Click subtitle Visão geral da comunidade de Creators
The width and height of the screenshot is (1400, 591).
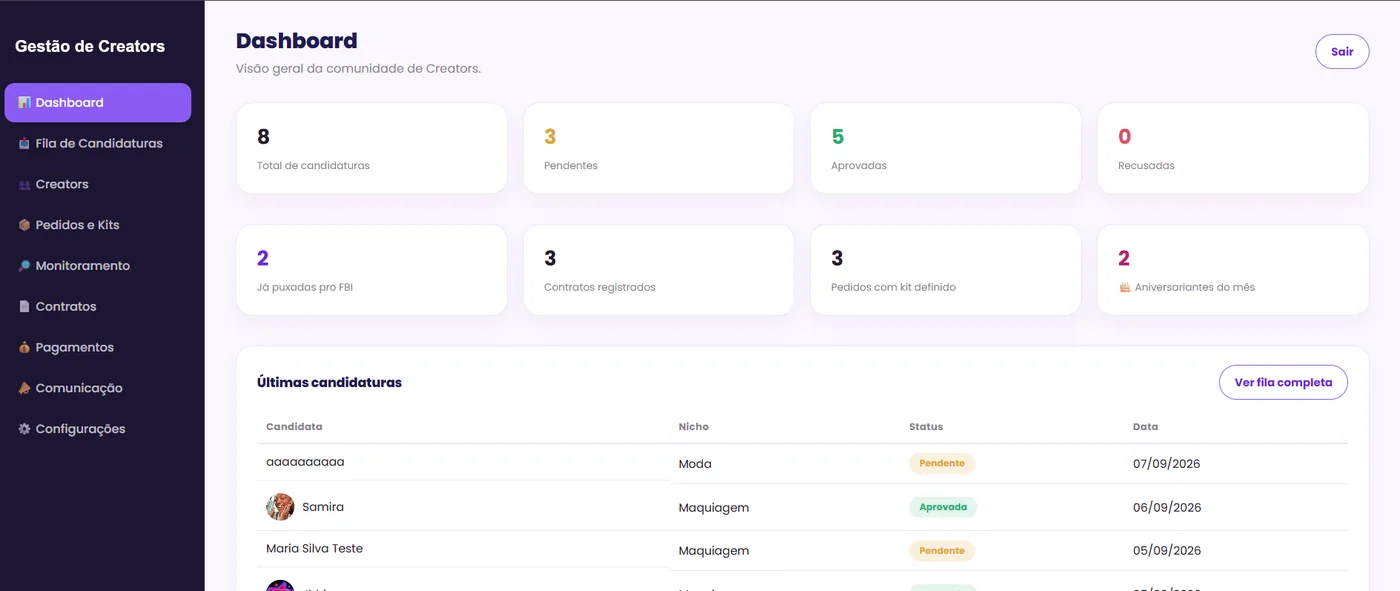(x=359, y=69)
